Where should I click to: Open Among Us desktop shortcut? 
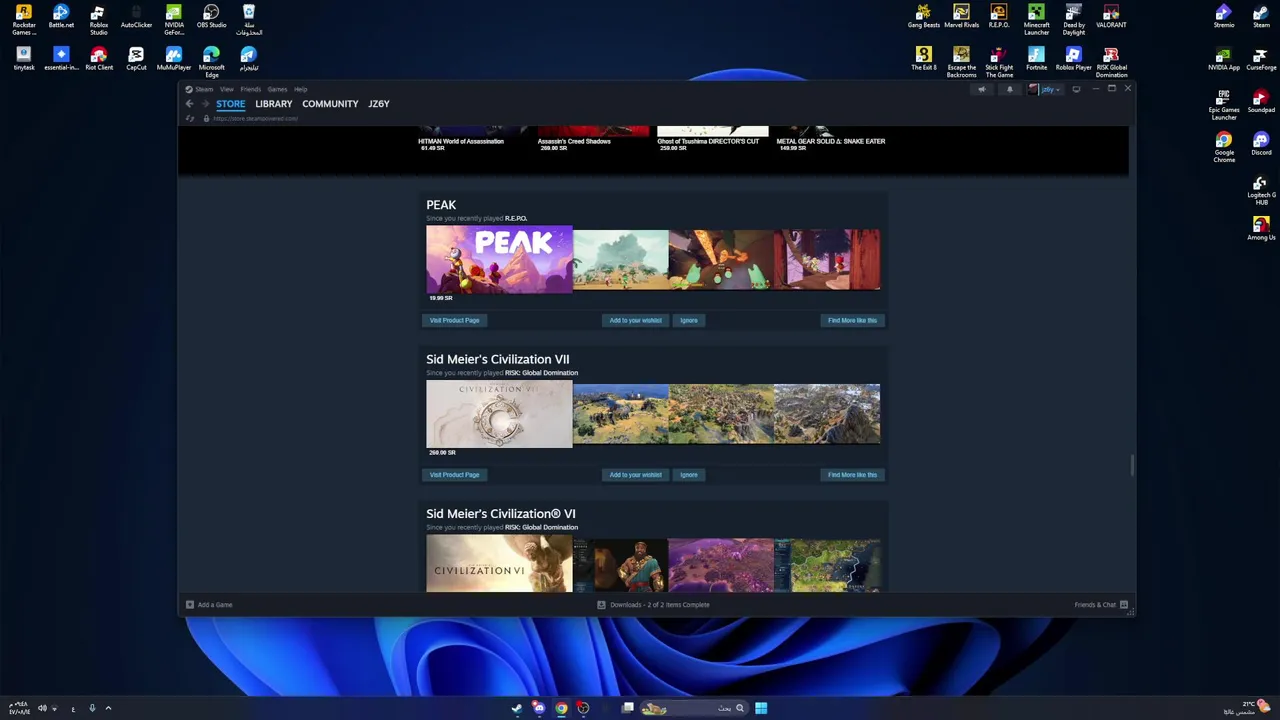click(x=1261, y=229)
